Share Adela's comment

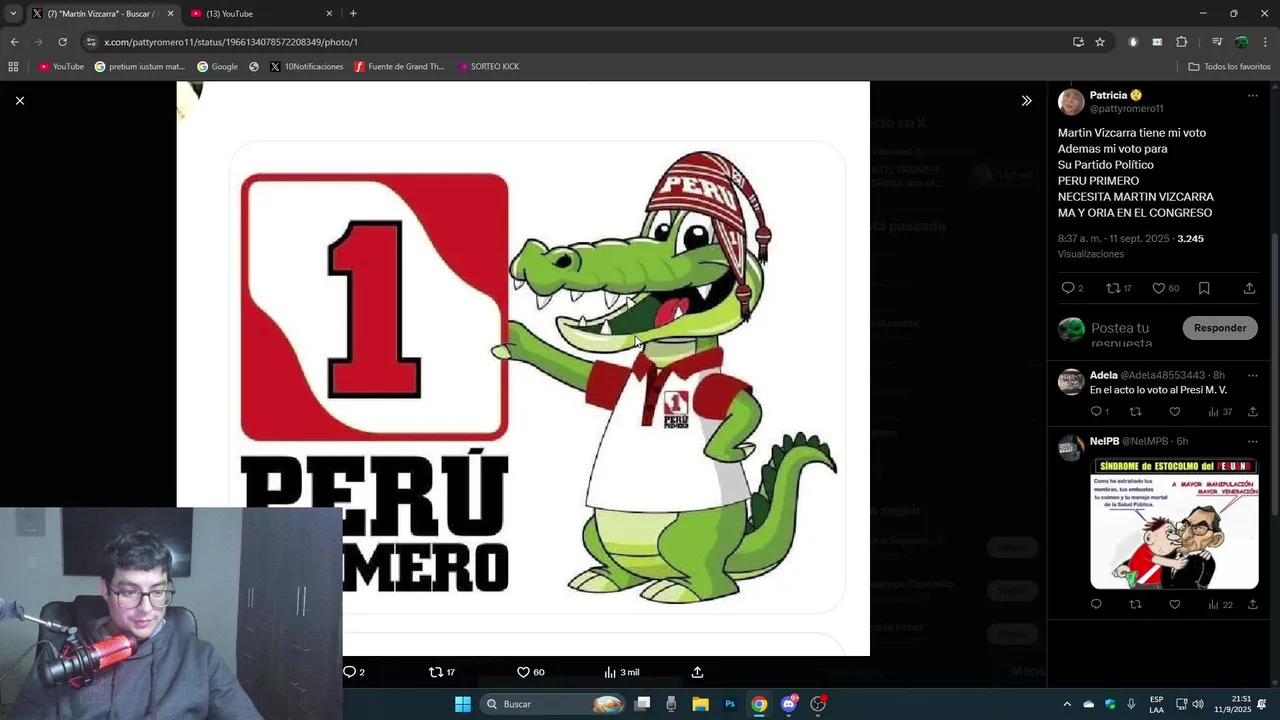[1252, 411]
